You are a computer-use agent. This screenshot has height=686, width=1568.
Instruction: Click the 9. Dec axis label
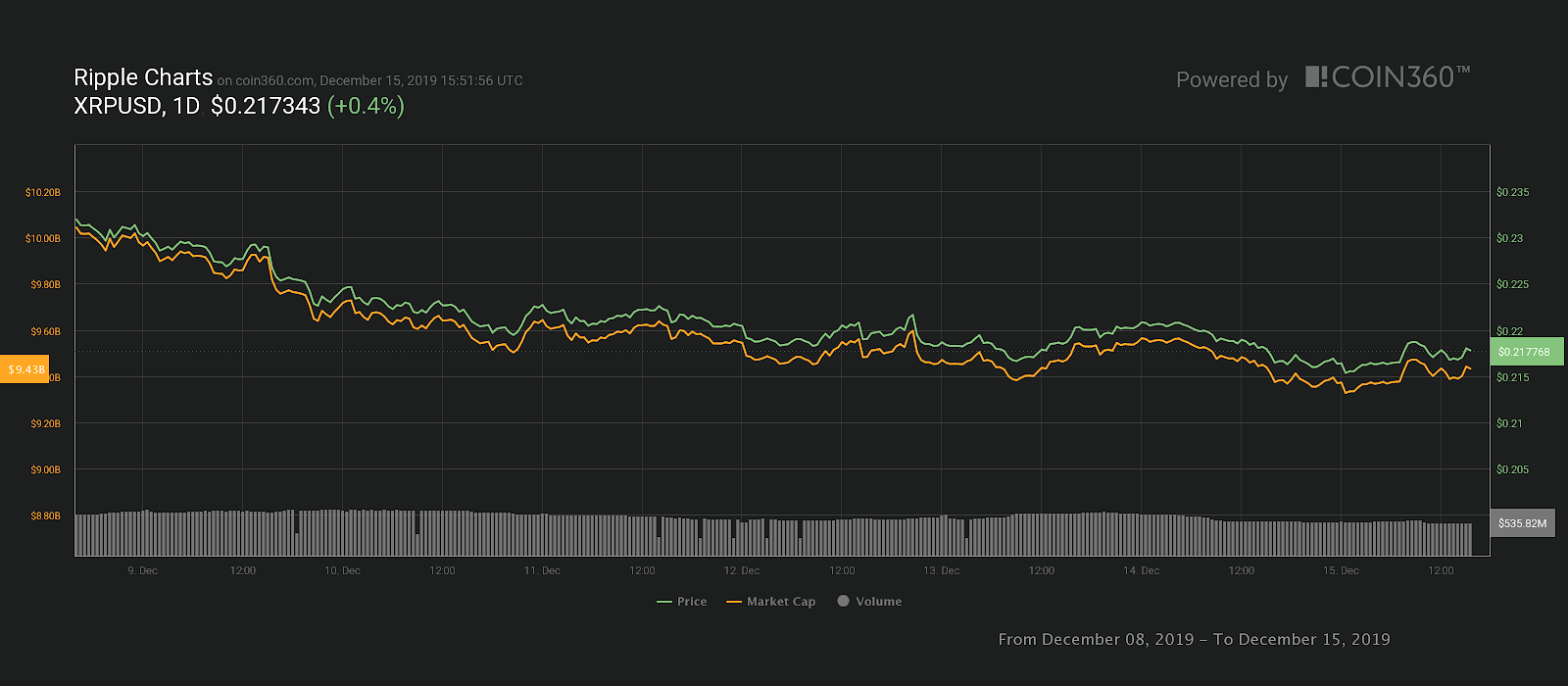tap(143, 570)
